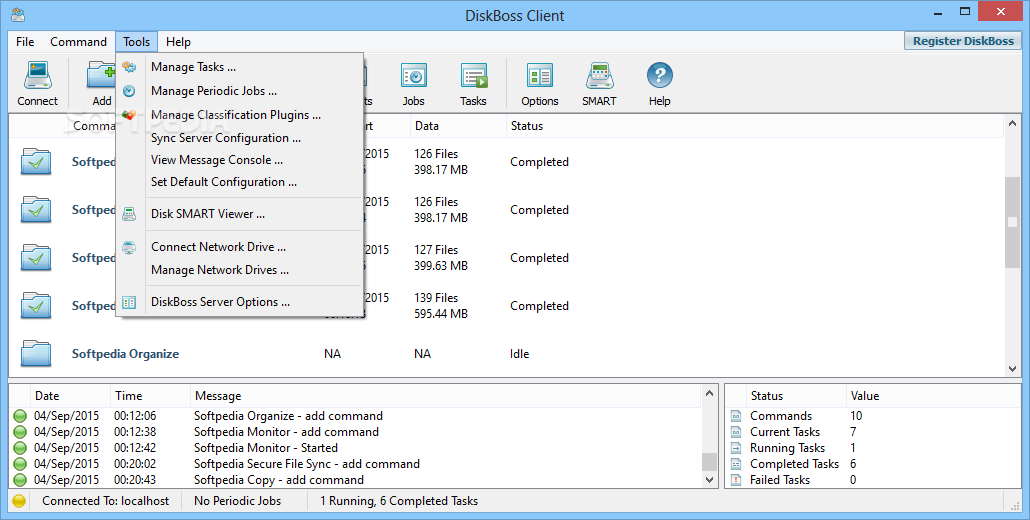The height and width of the screenshot is (520, 1030).
Task: Click the Idle status of Softpedia Organize
Action: pos(520,354)
